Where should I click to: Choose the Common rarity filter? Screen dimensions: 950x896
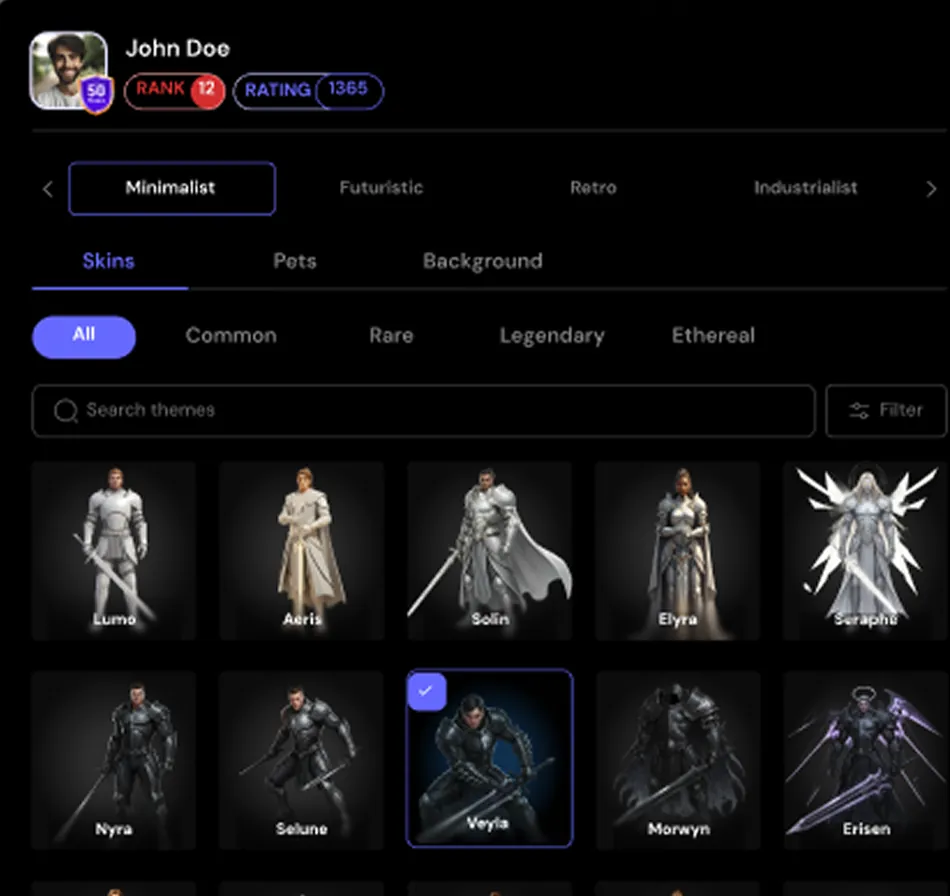pos(231,336)
